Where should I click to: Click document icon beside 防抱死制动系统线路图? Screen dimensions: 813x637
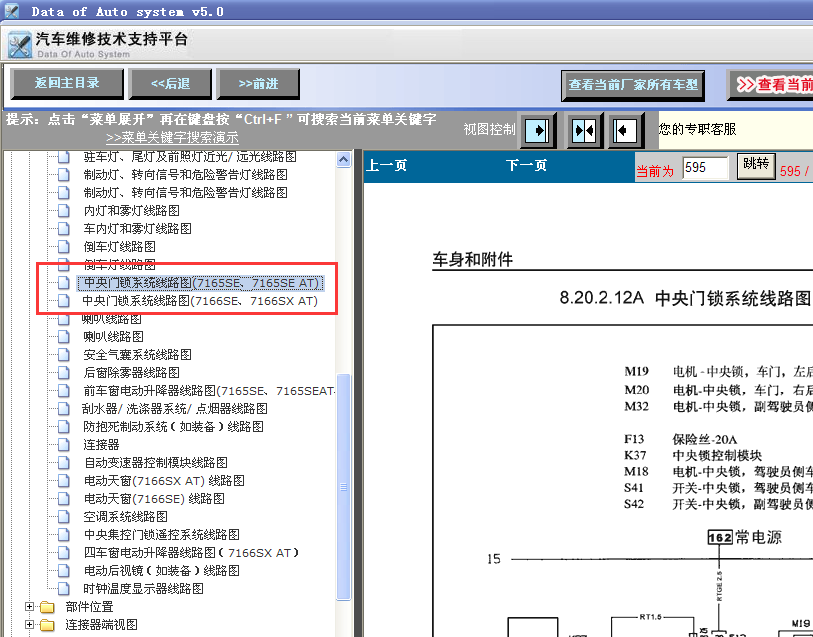[64, 427]
